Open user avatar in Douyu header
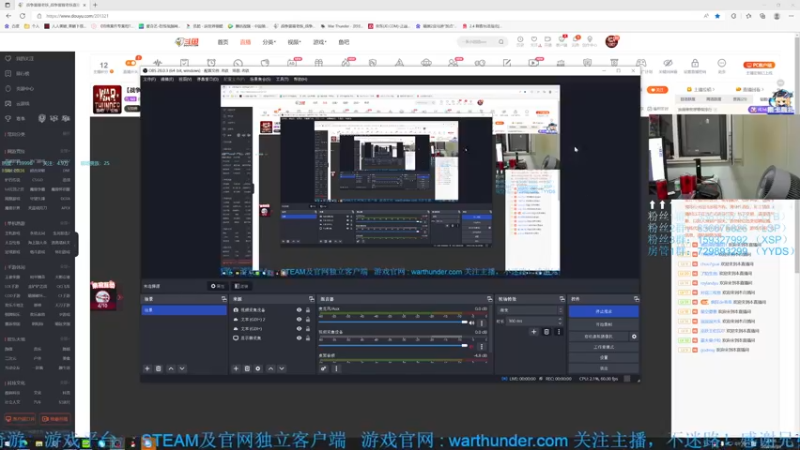 611,41
